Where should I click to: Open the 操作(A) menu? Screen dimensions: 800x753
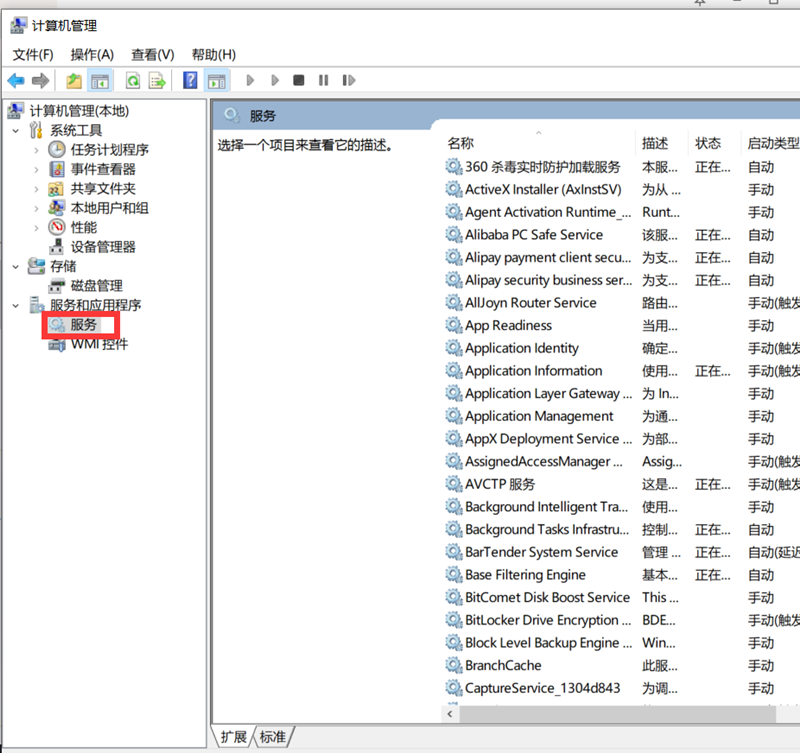click(92, 54)
